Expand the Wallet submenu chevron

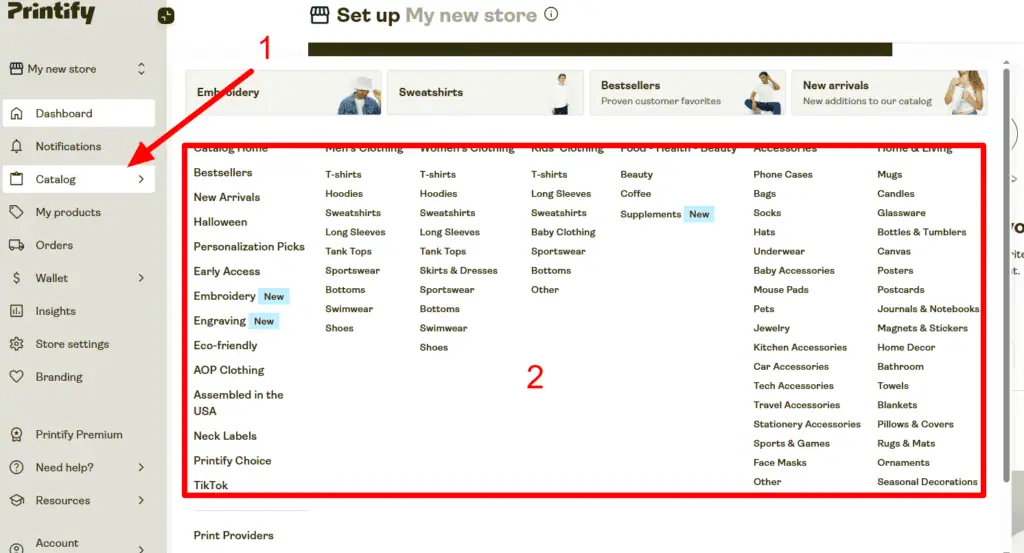pos(141,278)
